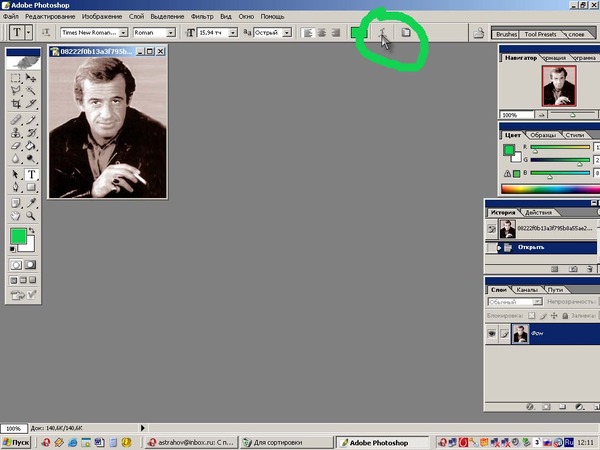Image resolution: width=600 pixels, height=450 pixels.
Task: Select the Dodge tool
Action: click(31, 158)
